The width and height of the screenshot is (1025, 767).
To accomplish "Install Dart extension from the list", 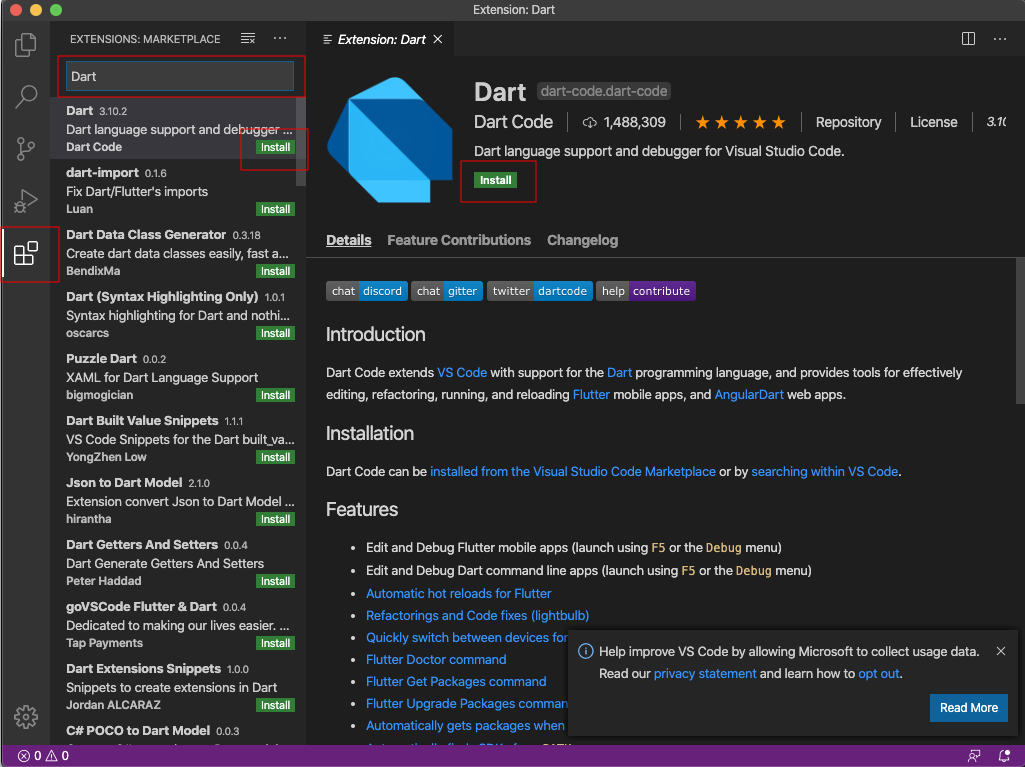I will coord(275,147).
